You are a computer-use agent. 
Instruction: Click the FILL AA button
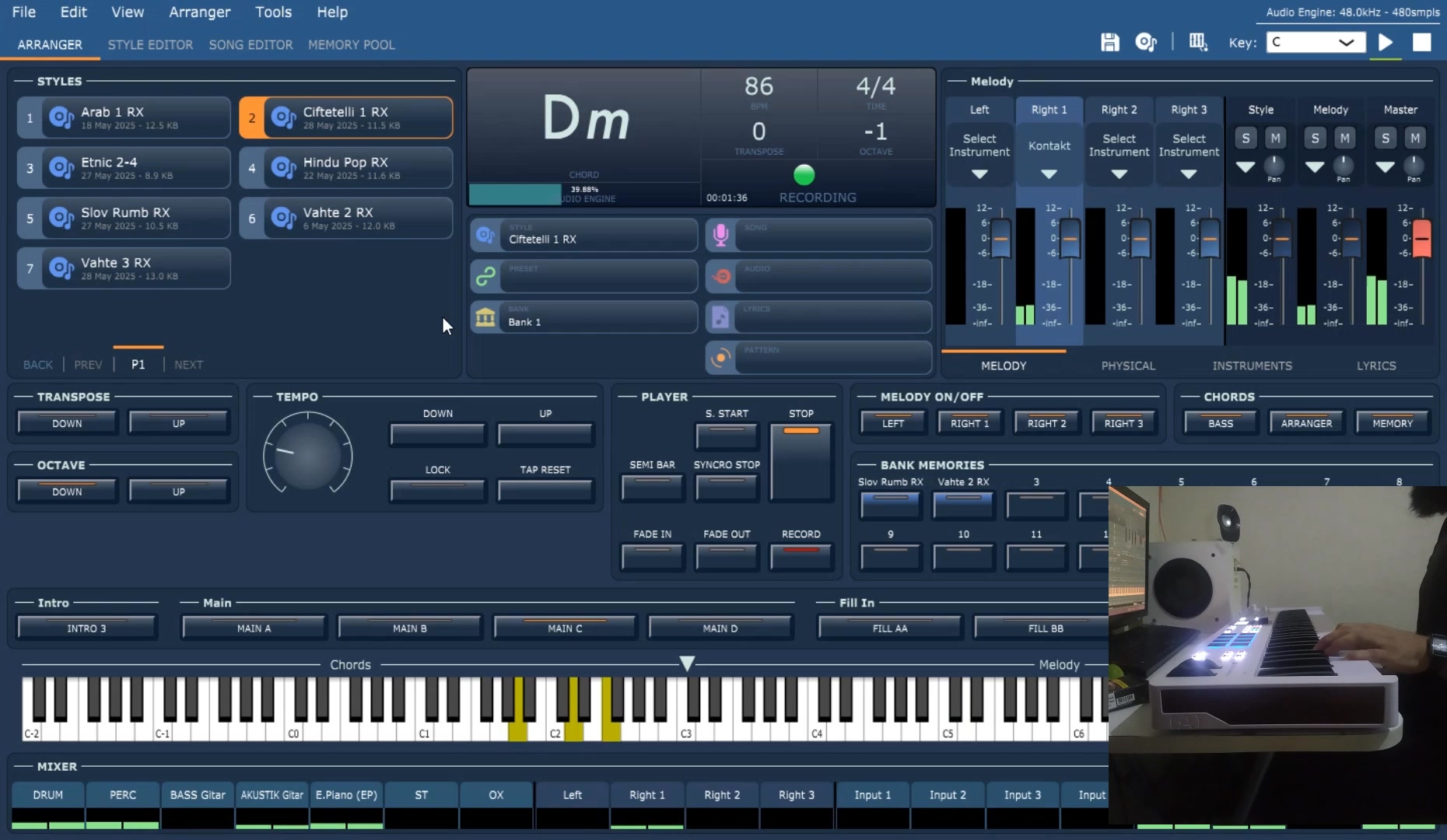pos(890,628)
